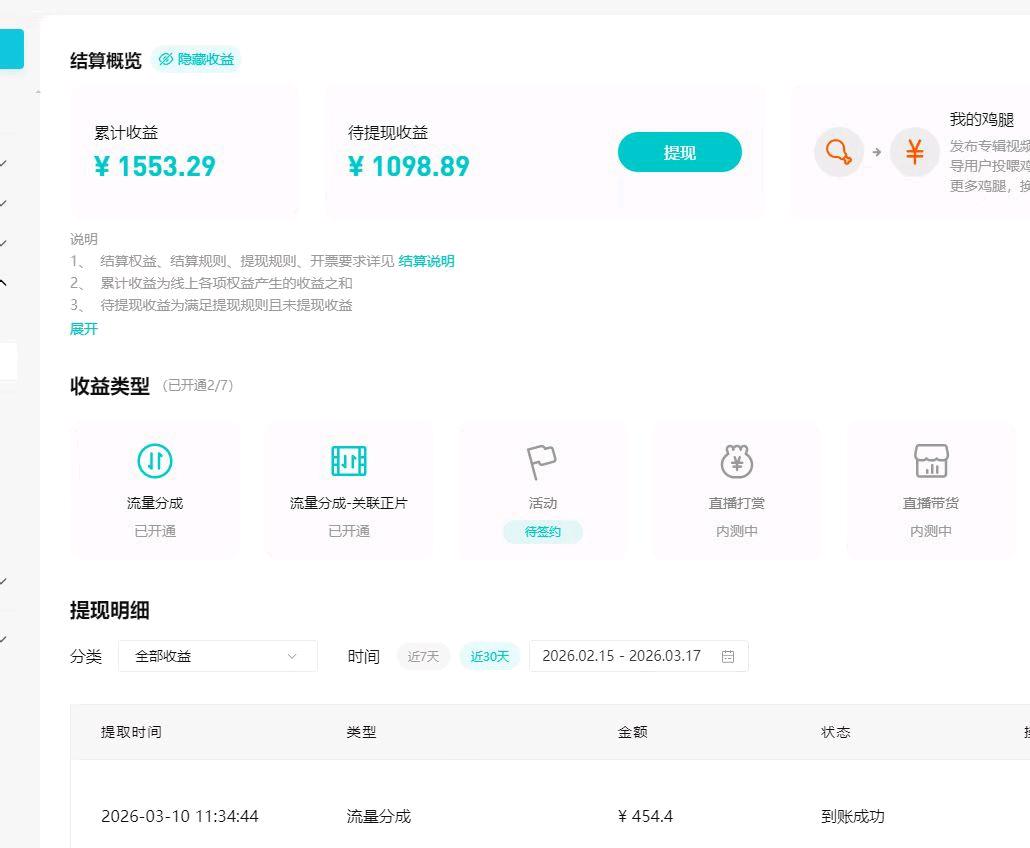Click the 待签约 status on 活动 card
This screenshot has width=1030, height=848.
tap(542, 531)
